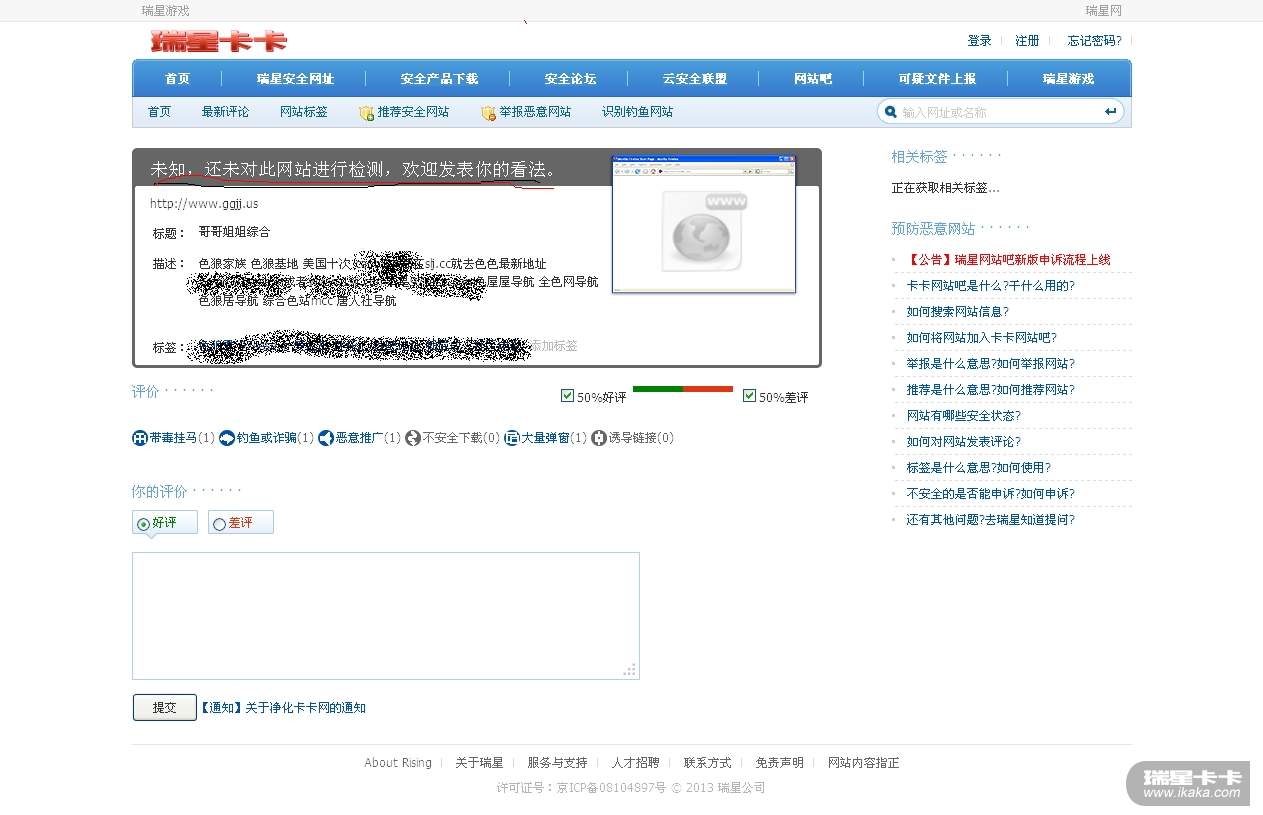
Task: Click the shield icon beside 举报恶意网站
Action: click(488, 113)
